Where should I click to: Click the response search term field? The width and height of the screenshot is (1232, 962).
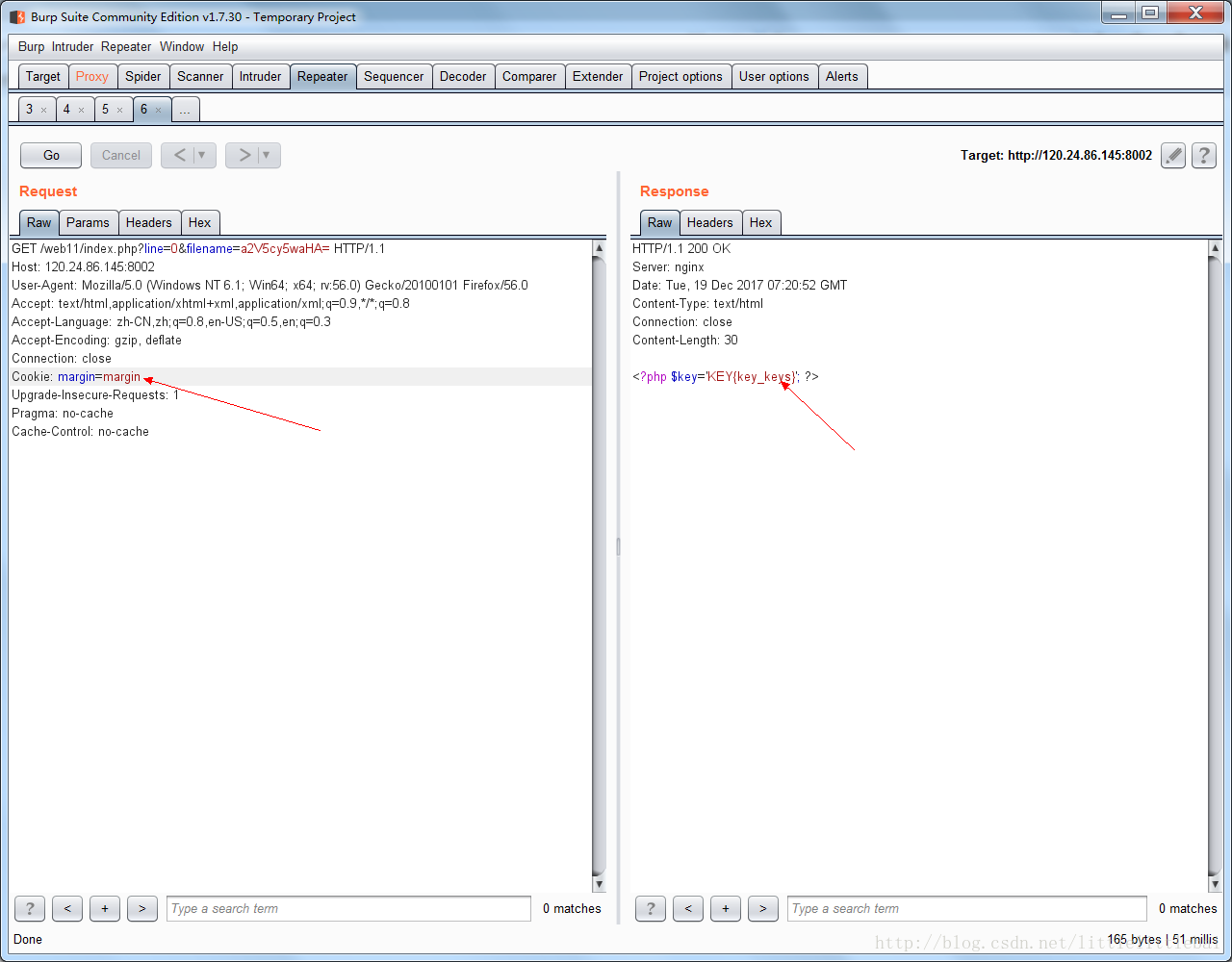point(967,908)
